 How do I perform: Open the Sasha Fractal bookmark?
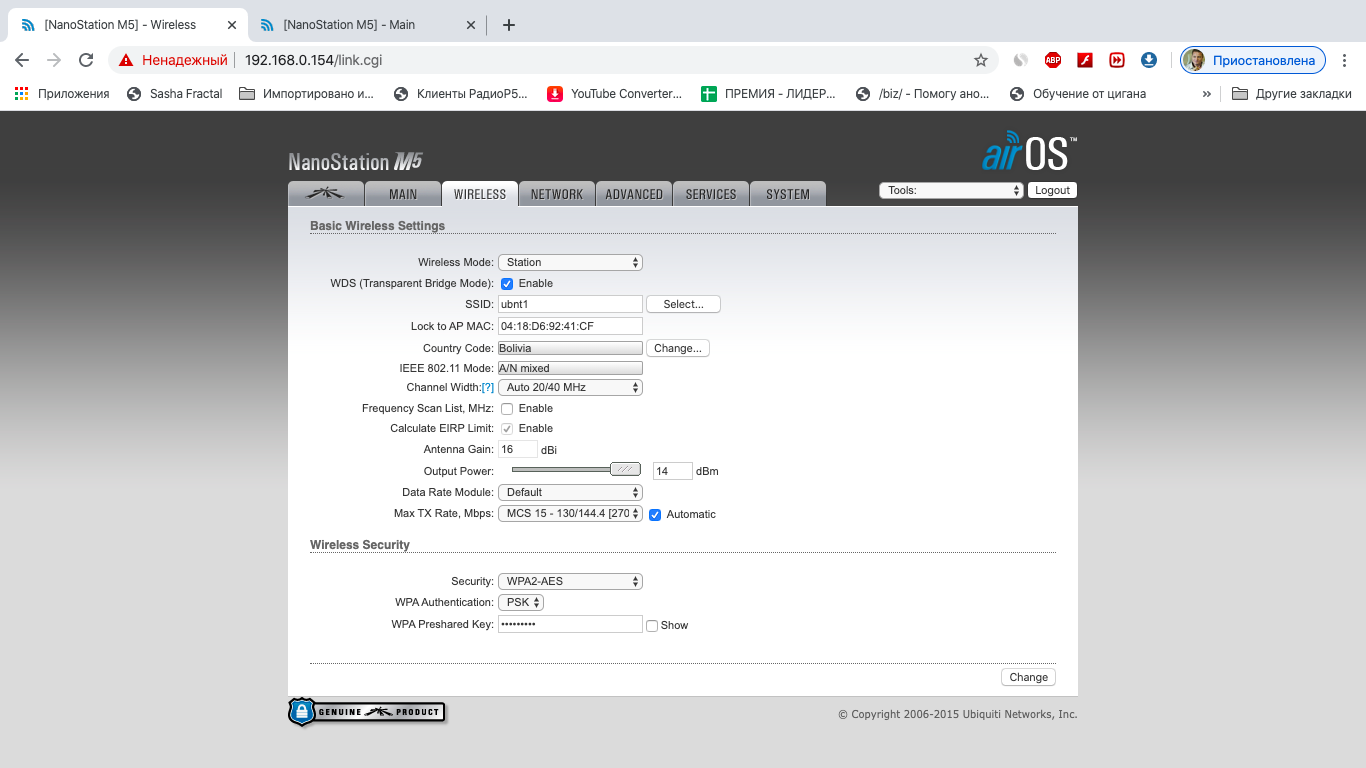(175, 94)
